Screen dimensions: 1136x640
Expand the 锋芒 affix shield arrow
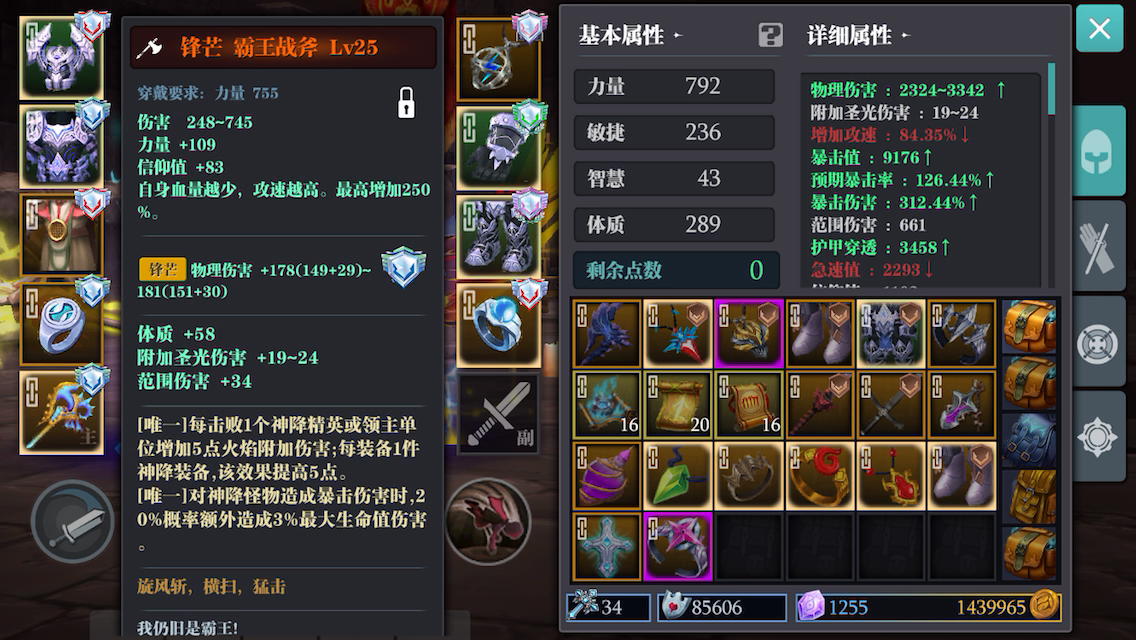(x=404, y=267)
